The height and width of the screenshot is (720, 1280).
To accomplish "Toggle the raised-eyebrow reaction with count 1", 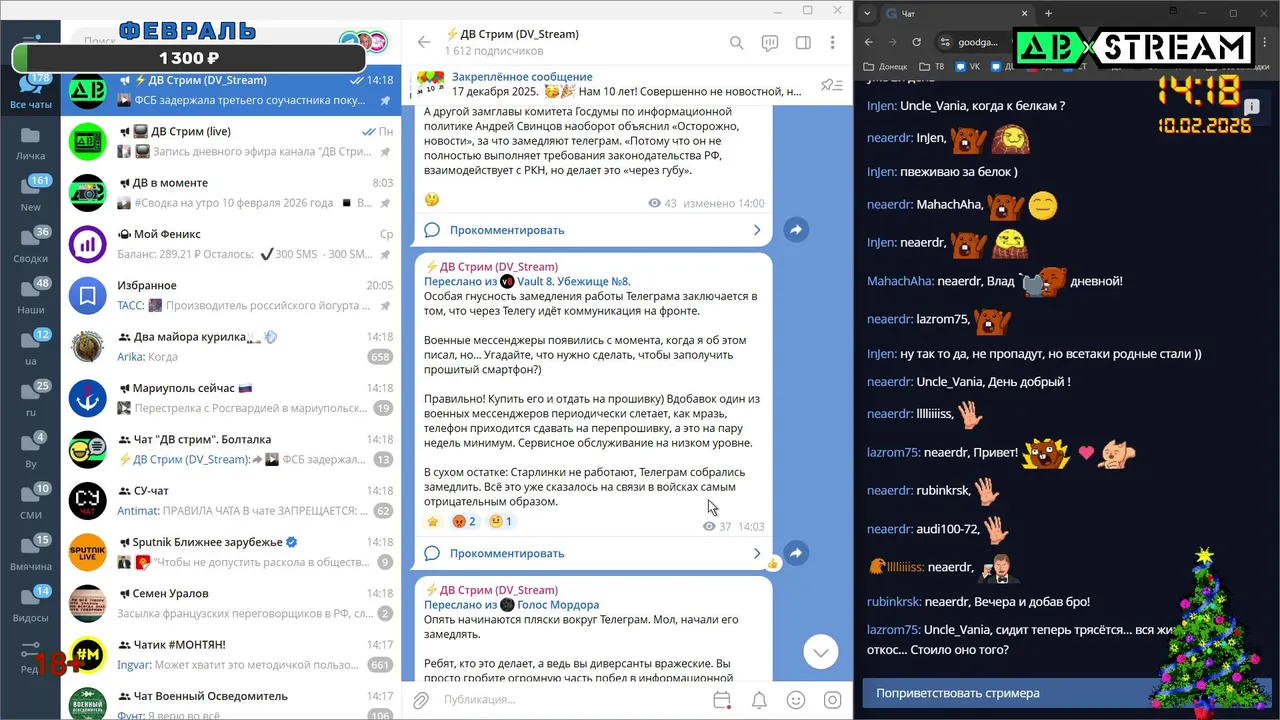I will click(x=501, y=521).
